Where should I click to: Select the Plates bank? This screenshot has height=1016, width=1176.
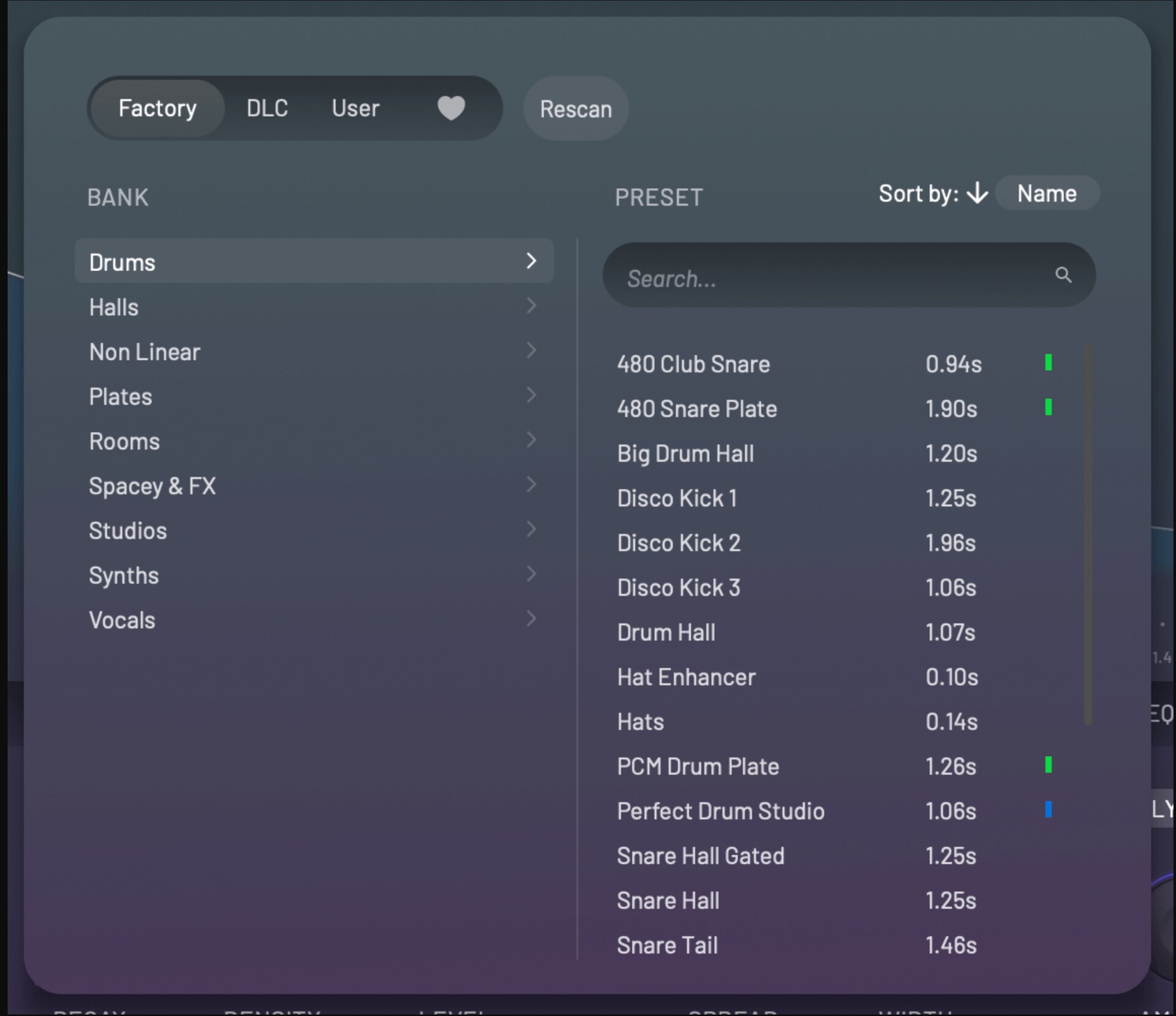coord(121,396)
